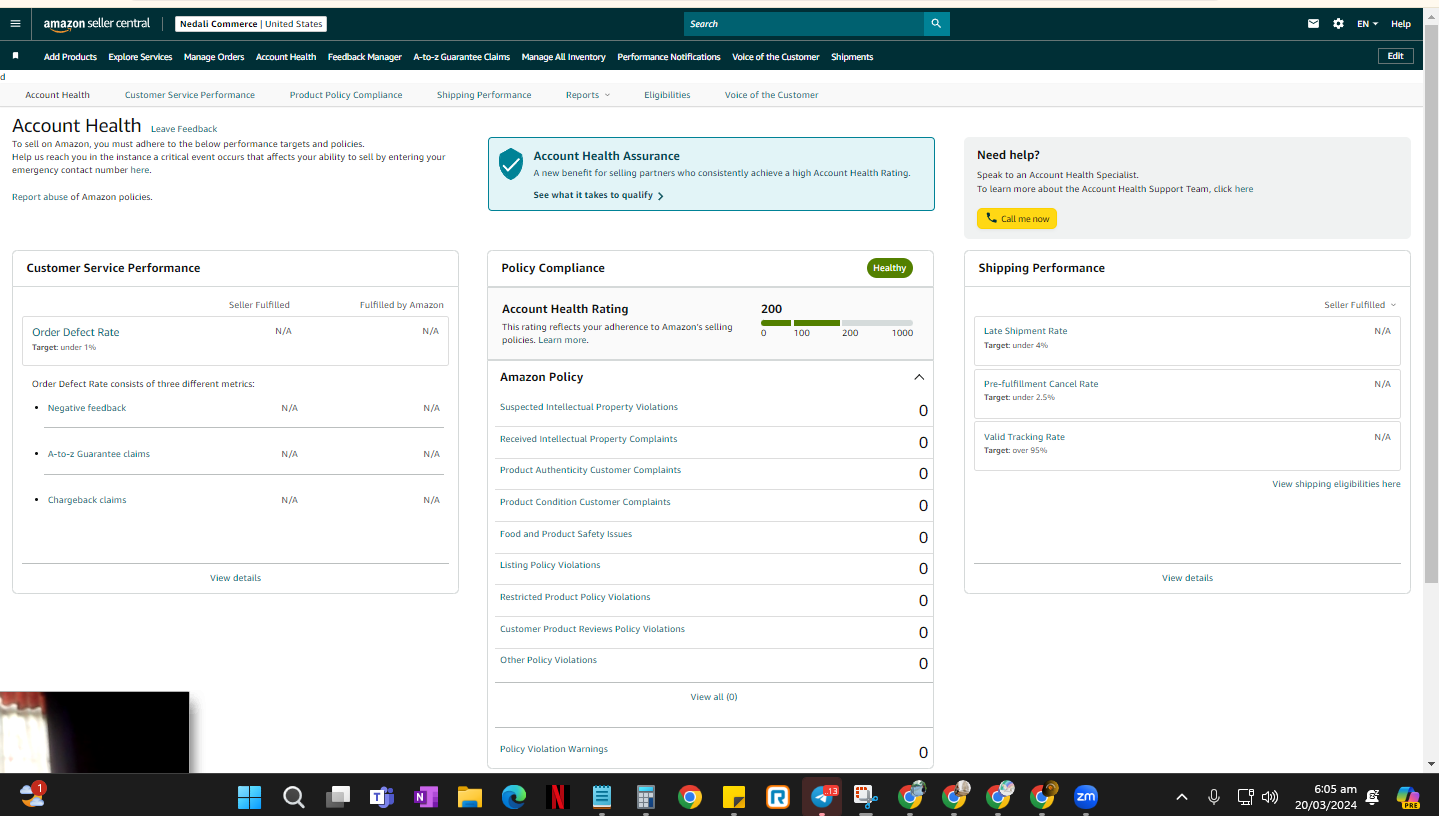1439x816 pixels.
Task: Click the Account Health Rating progress bar
Action: [837, 323]
